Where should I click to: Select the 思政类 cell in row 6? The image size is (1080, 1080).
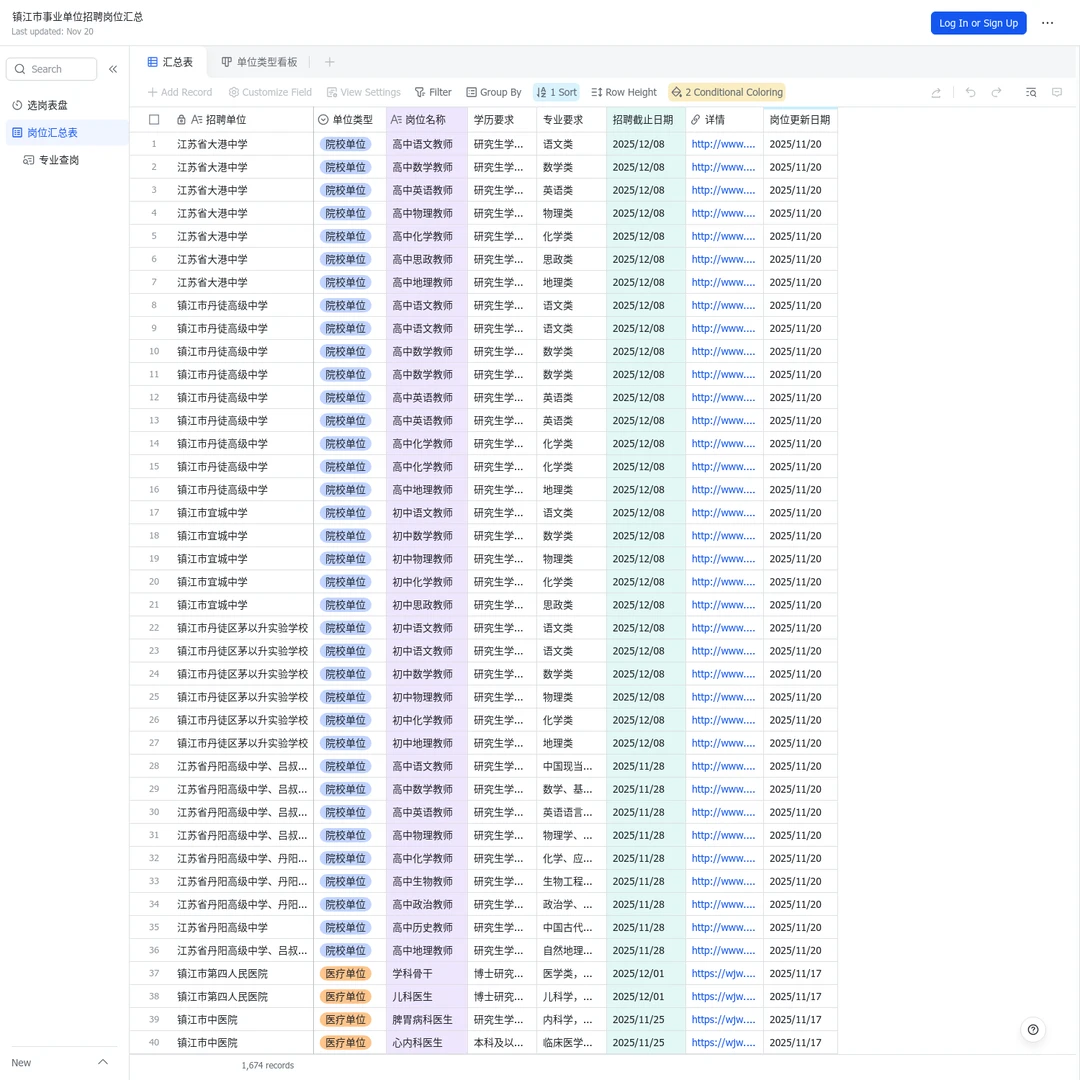click(572, 259)
